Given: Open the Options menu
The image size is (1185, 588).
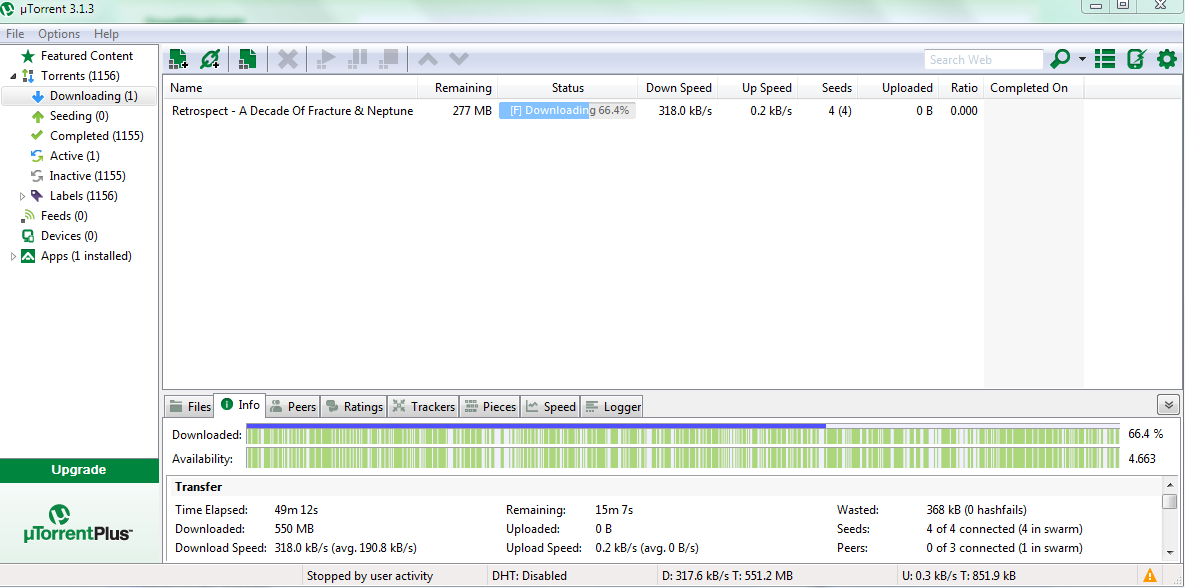Looking at the screenshot, I should [x=59, y=34].
